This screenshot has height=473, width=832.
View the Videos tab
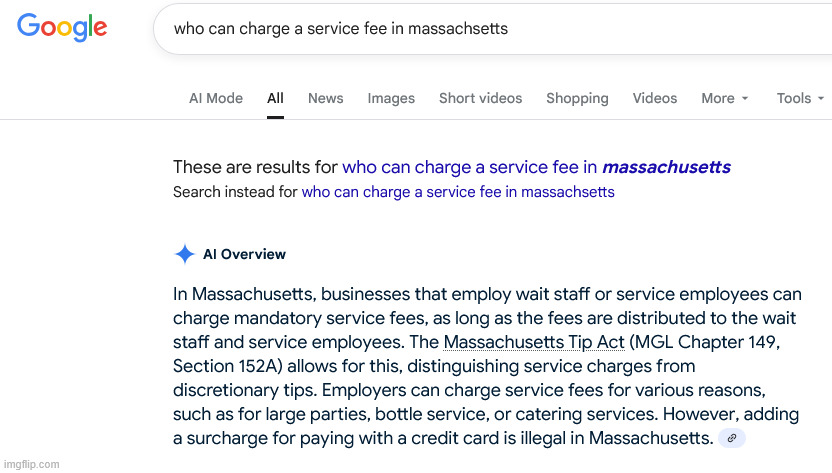[x=655, y=98]
